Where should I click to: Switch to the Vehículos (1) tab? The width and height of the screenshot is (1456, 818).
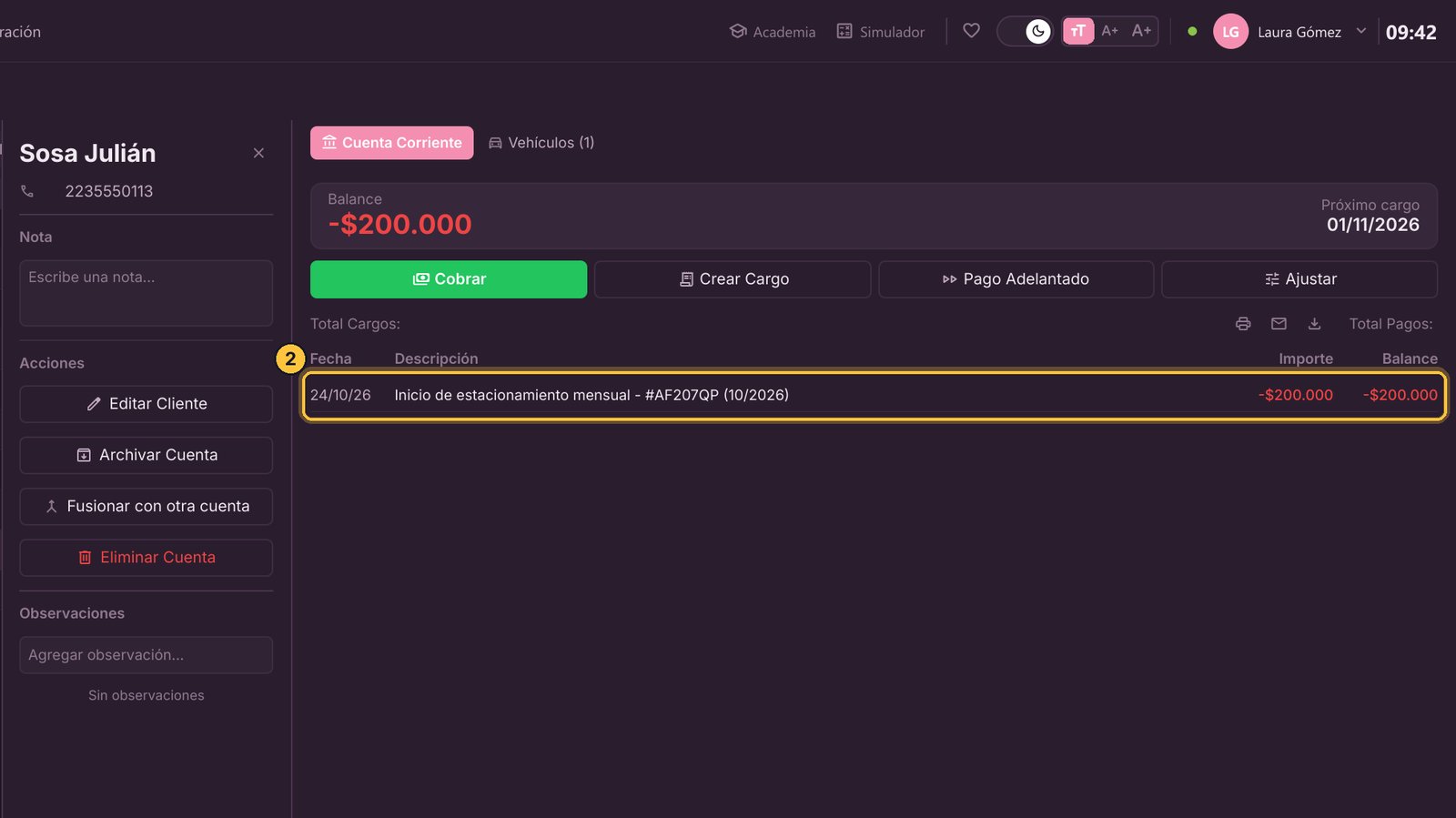541,143
